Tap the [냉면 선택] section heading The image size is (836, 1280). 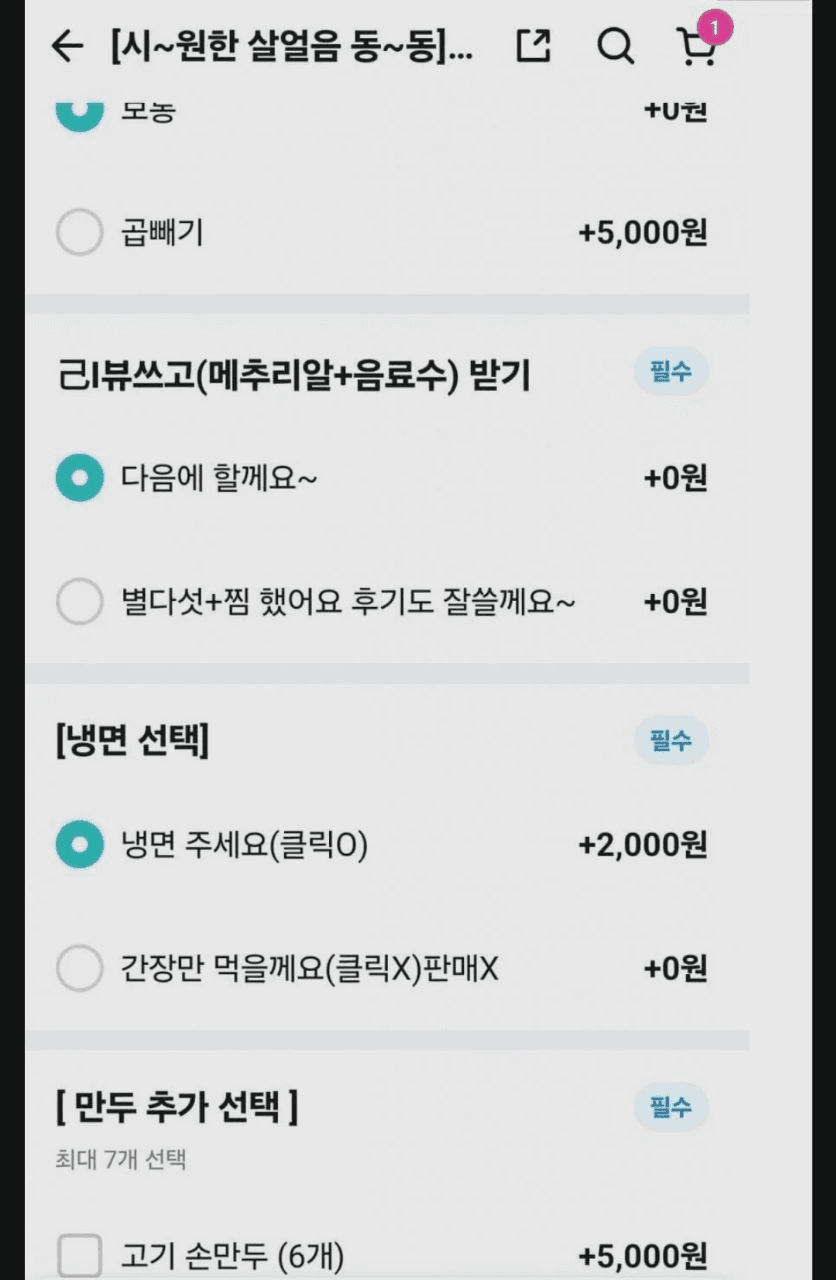(x=132, y=742)
